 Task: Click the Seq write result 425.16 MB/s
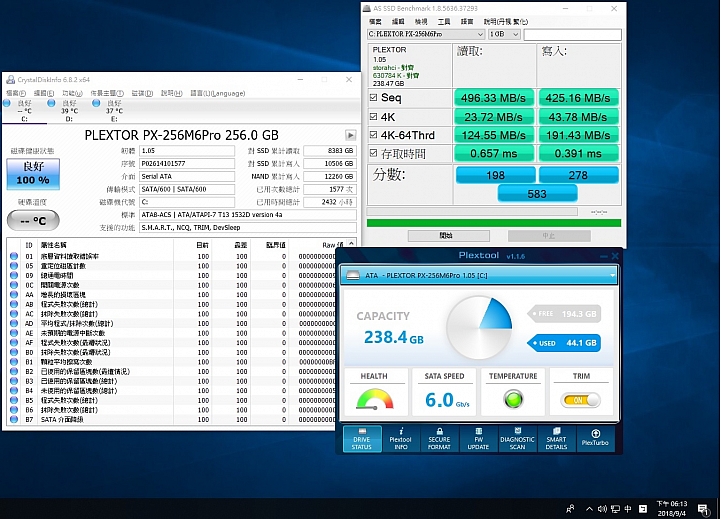[x=578, y=98]
